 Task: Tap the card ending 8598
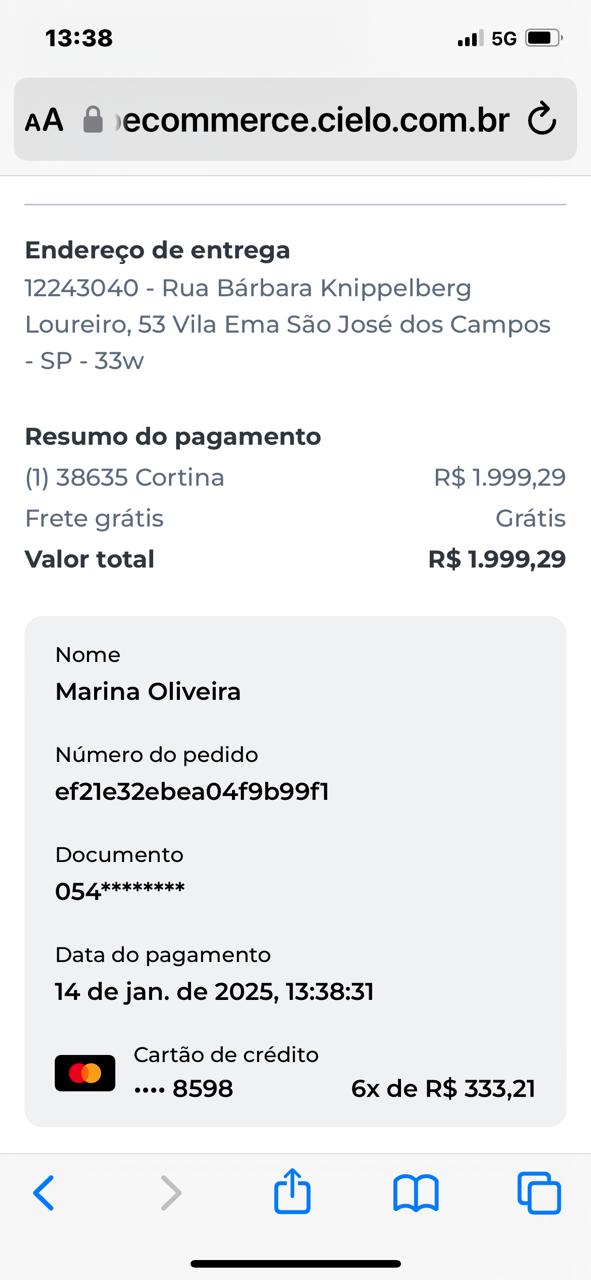pyautogui.click(x=183, y=1089)
